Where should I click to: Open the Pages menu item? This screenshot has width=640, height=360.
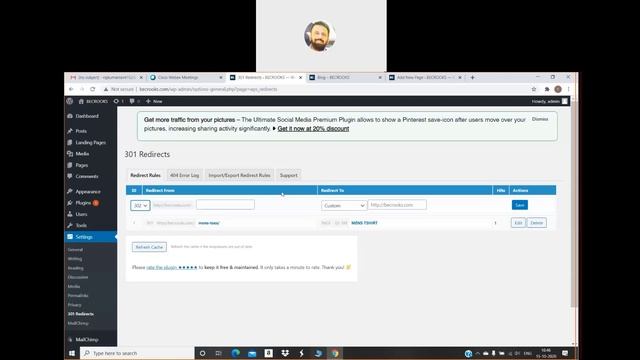(x=81, y=165)
